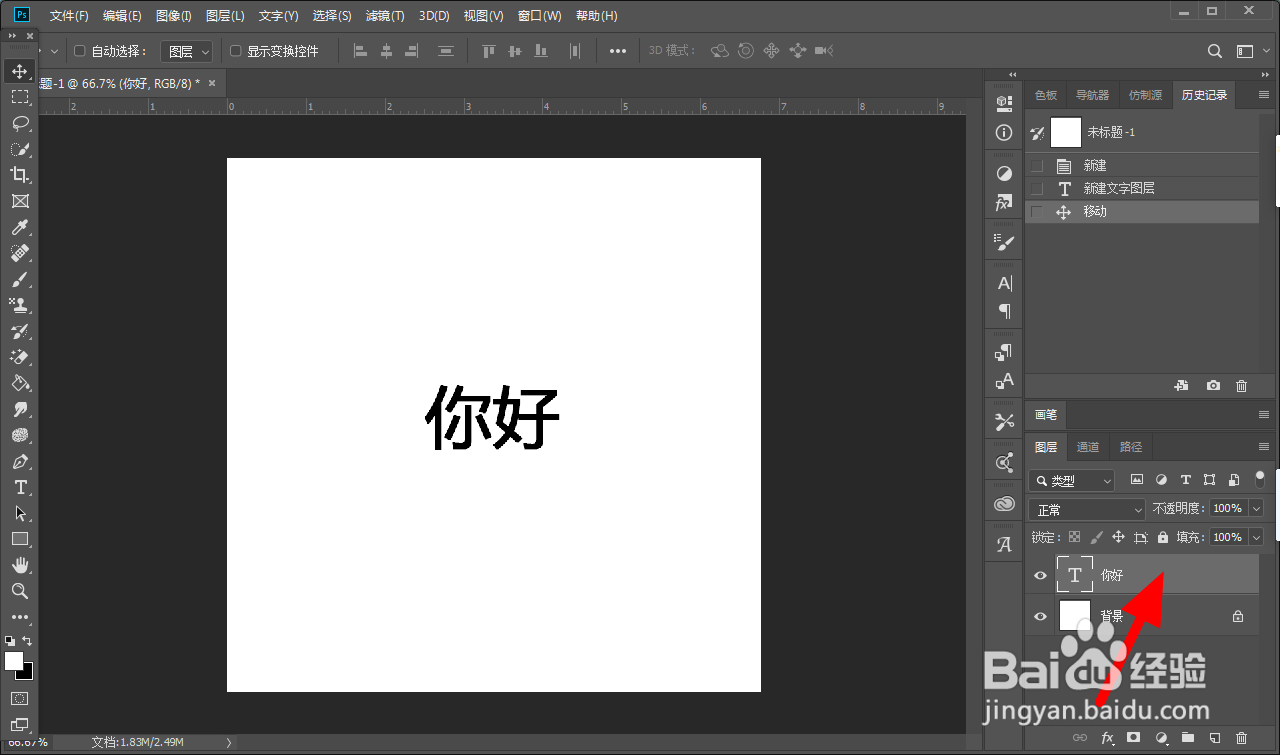This screenshot has width=1280, height=755.
Task: Select the Hand tool
Action: pyautogui.click(x=19, y=566)
